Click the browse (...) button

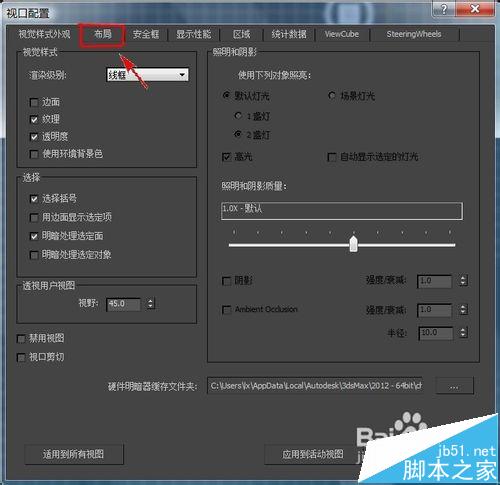454,386
